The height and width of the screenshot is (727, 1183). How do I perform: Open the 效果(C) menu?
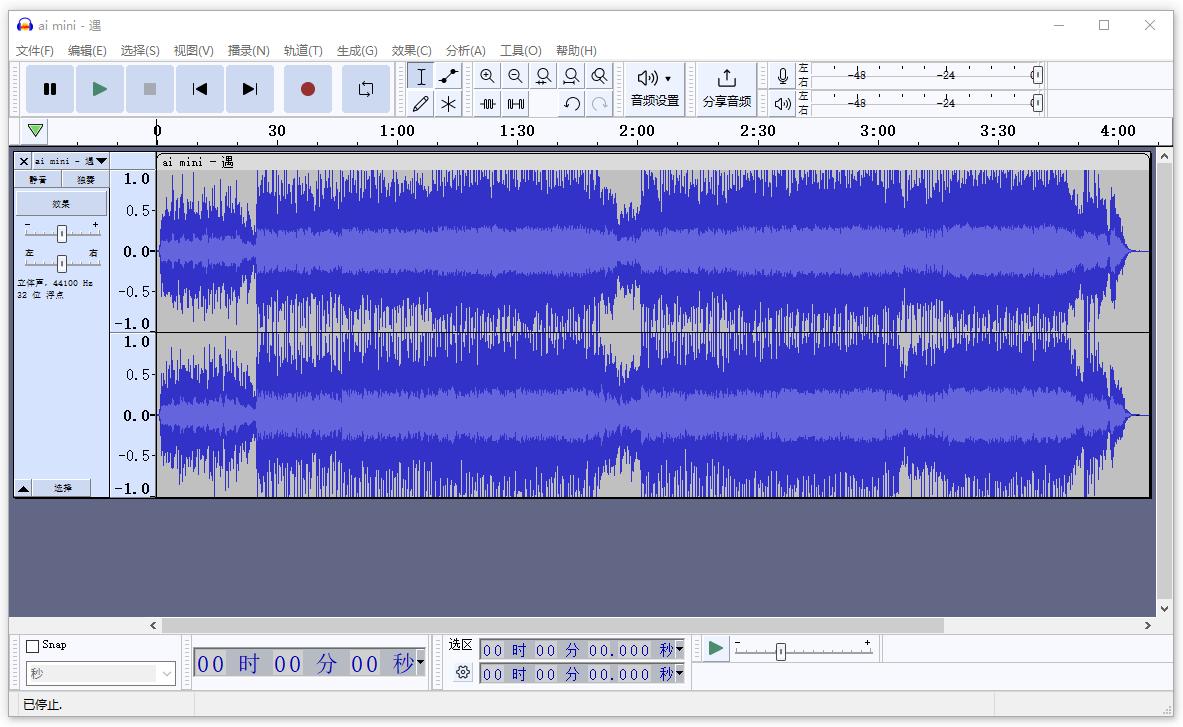pyautogui.click(x=411, y=50)
